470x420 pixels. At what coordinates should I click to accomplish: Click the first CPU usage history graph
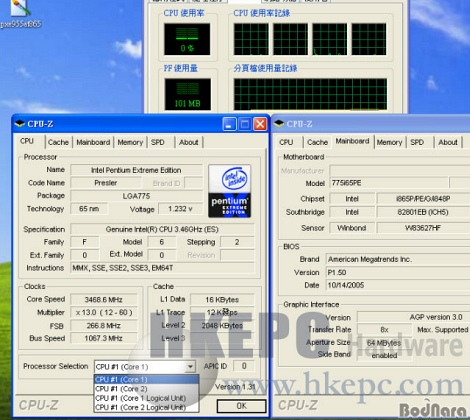click(251, 39)
